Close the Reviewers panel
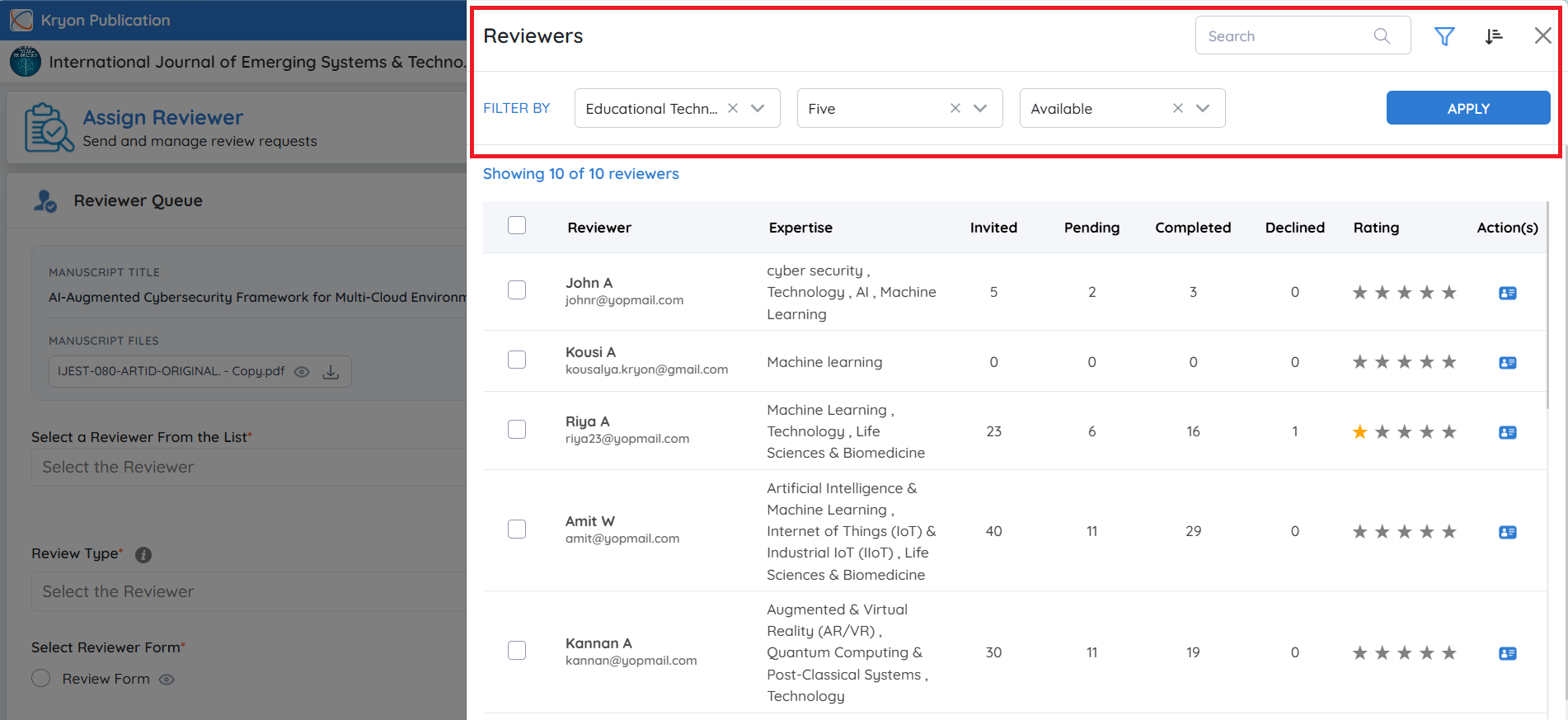1568x720 pixels. click(x=1542, y=35)
